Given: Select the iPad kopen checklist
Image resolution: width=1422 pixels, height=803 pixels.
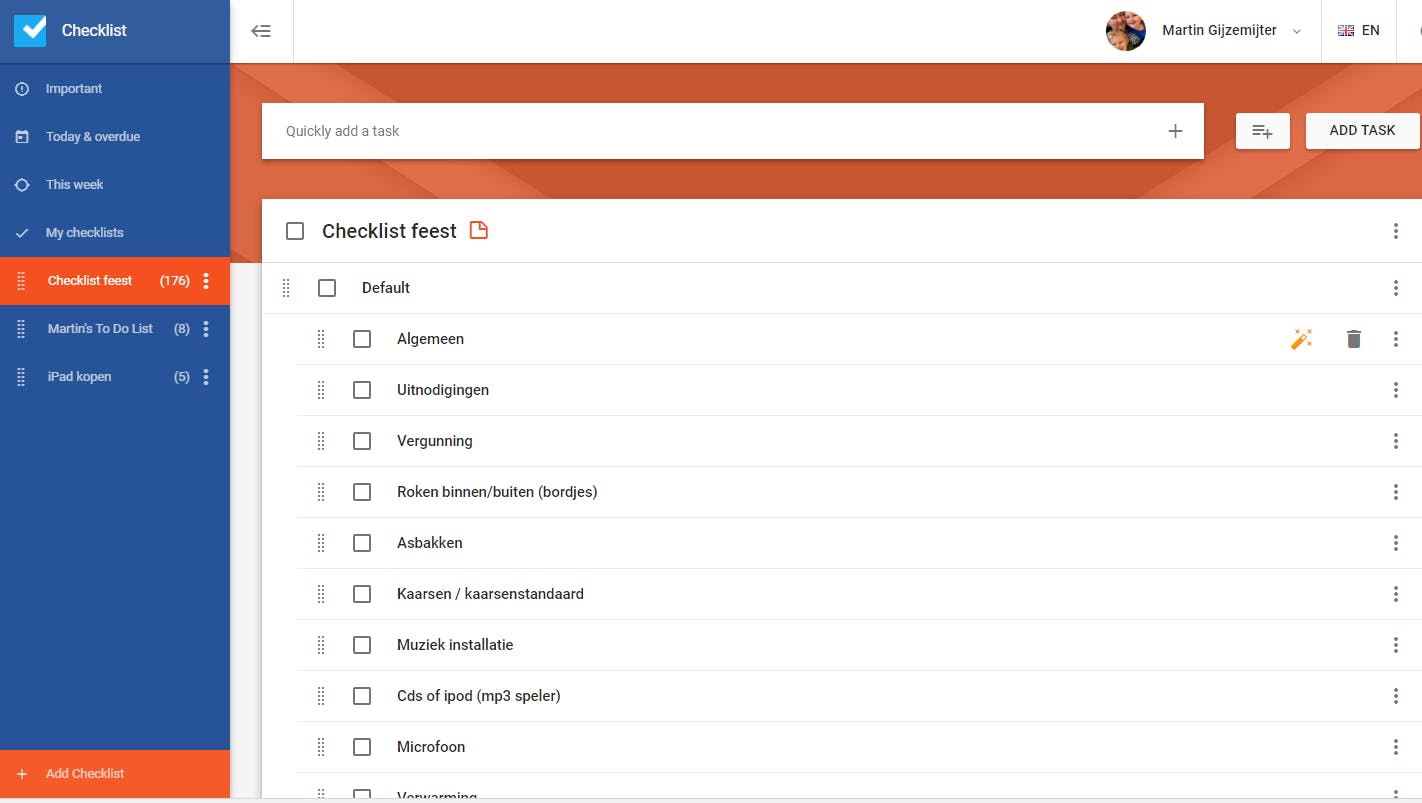Looking at the screenshot, I should [x=115, y=377].
